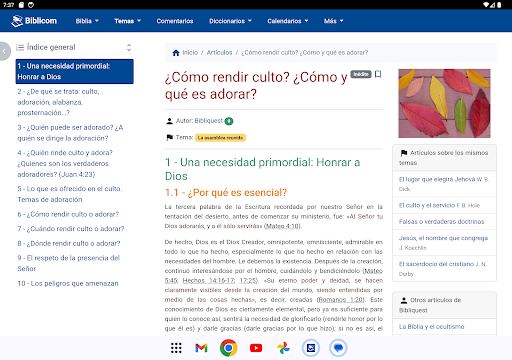Image resolution: width=512 pixels, height=360 pixels.
Task: Bookmark this article with the bookmark icon
Action: 378,74
